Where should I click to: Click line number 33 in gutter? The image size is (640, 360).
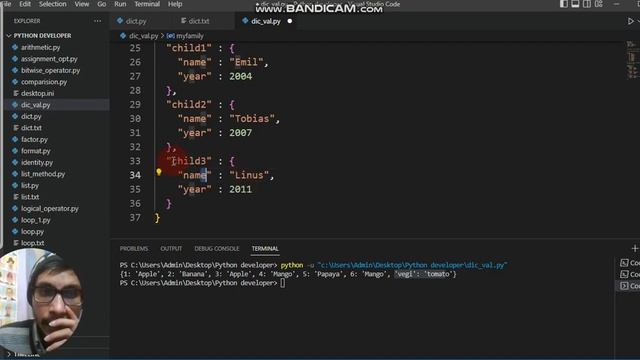(135, 161)
